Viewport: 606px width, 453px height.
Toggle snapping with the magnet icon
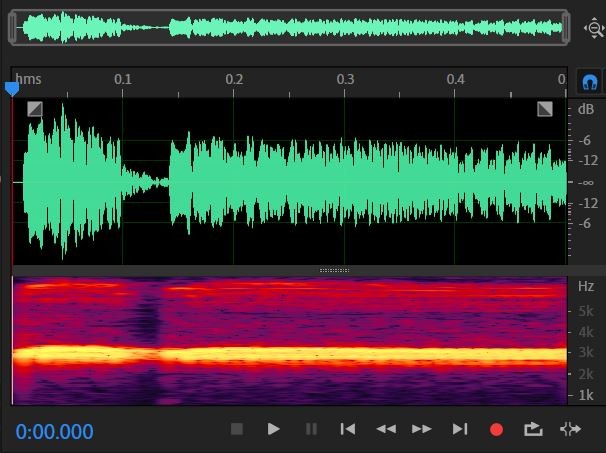point(590,81)
